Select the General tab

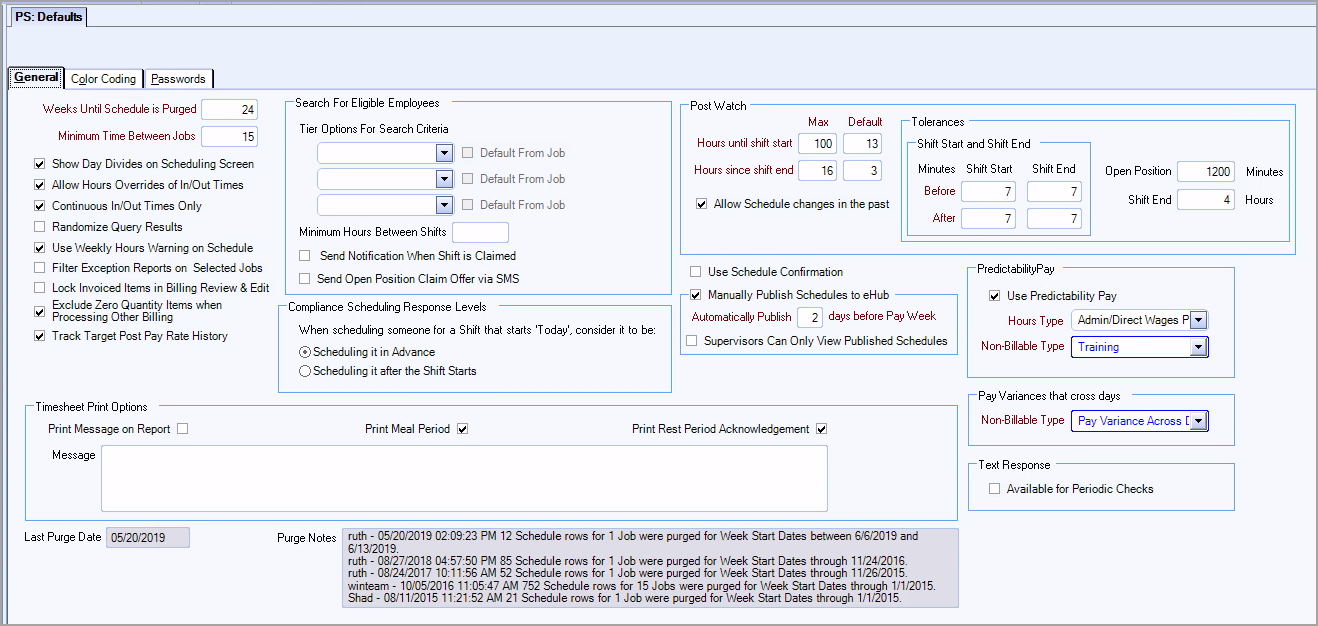pos(36,78)
